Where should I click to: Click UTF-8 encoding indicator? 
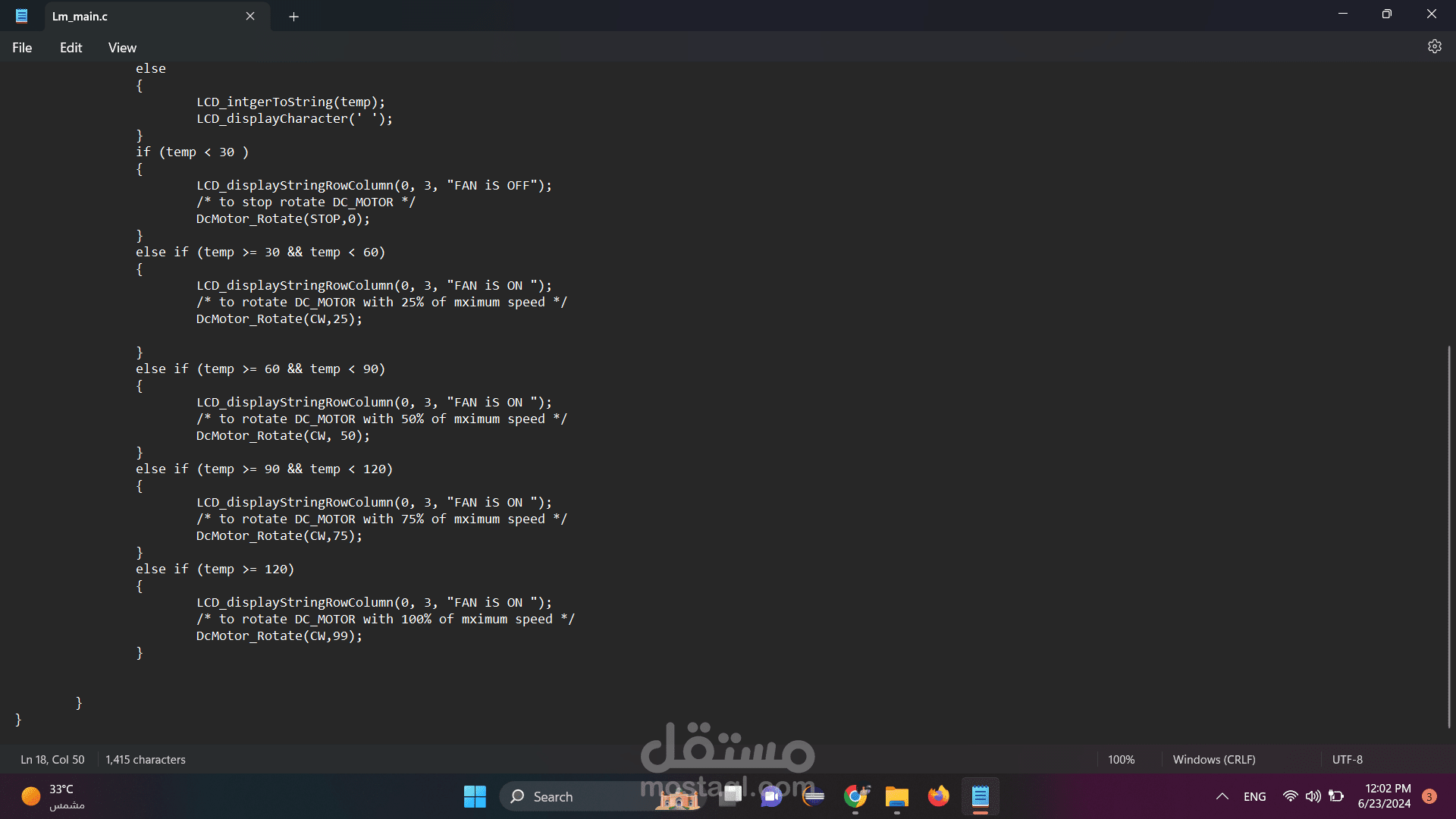tap(1347, 759)
